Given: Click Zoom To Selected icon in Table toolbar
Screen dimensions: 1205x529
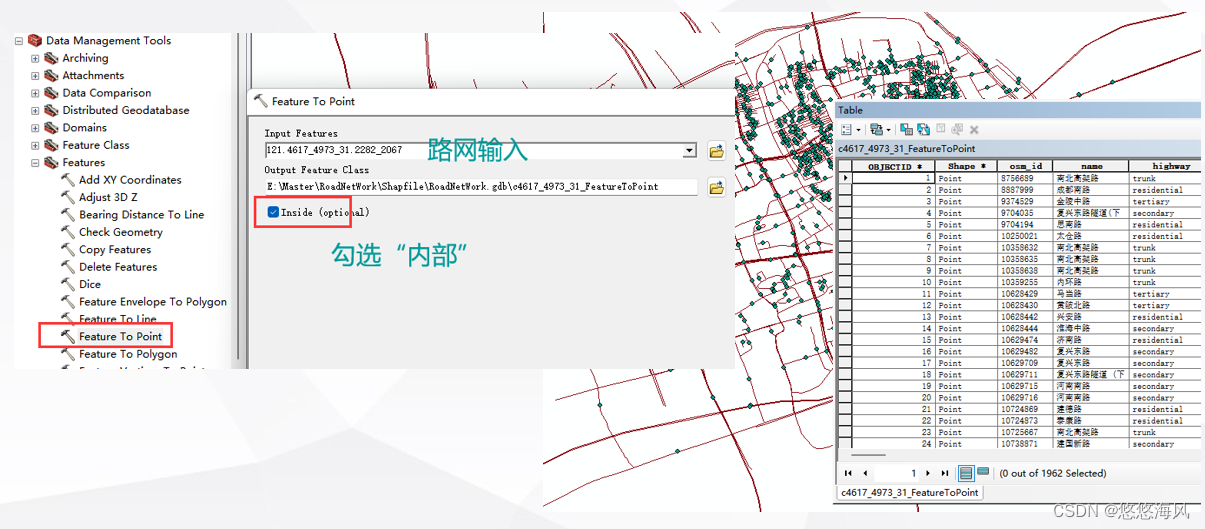Looking at the screenshot, I should pyautogui.click(x=957, y=129).
